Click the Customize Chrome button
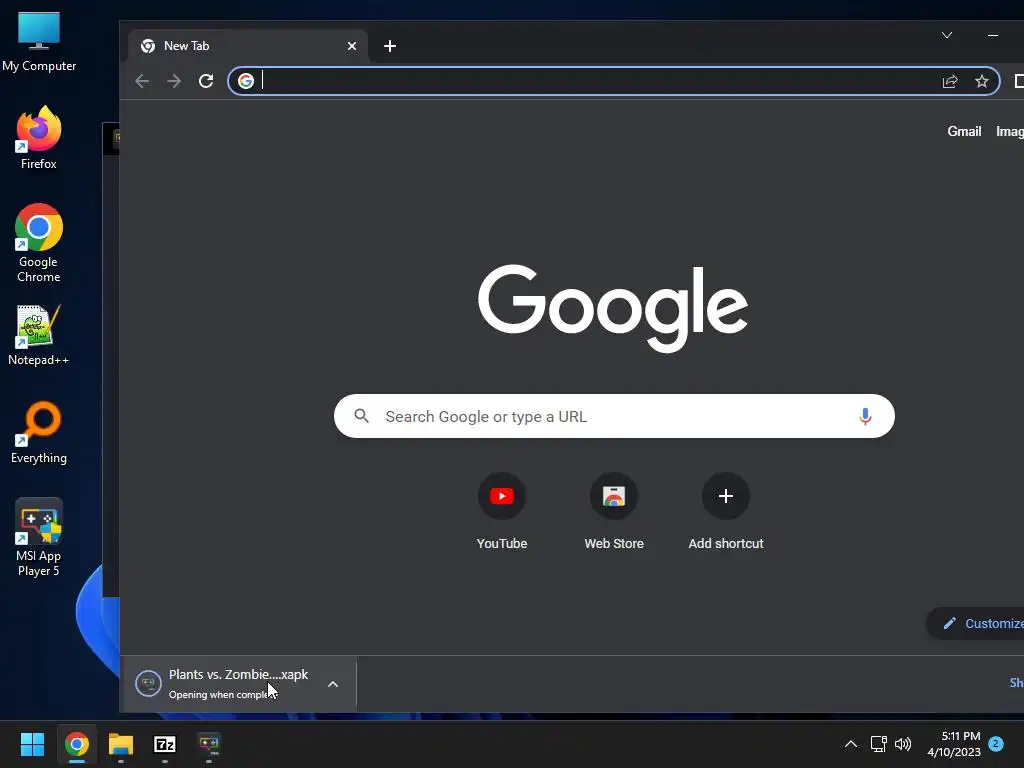Image resolution: width=1024 pixels, height=768 pixels. [x=976, y=624]
